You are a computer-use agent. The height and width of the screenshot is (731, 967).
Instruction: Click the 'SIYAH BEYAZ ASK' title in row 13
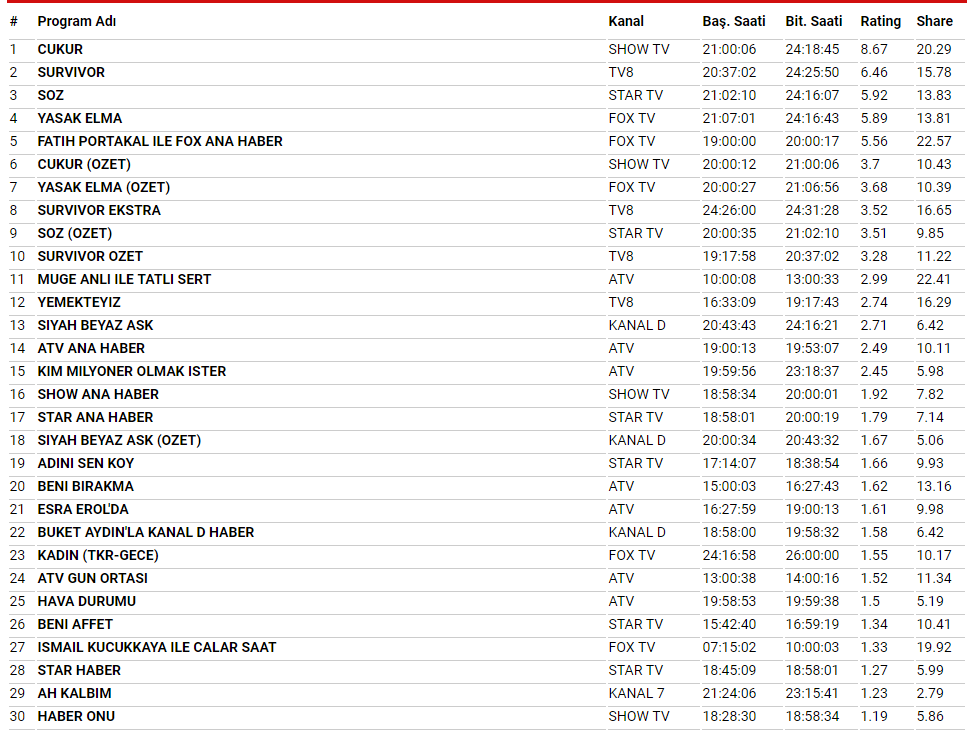pos(95,326)
